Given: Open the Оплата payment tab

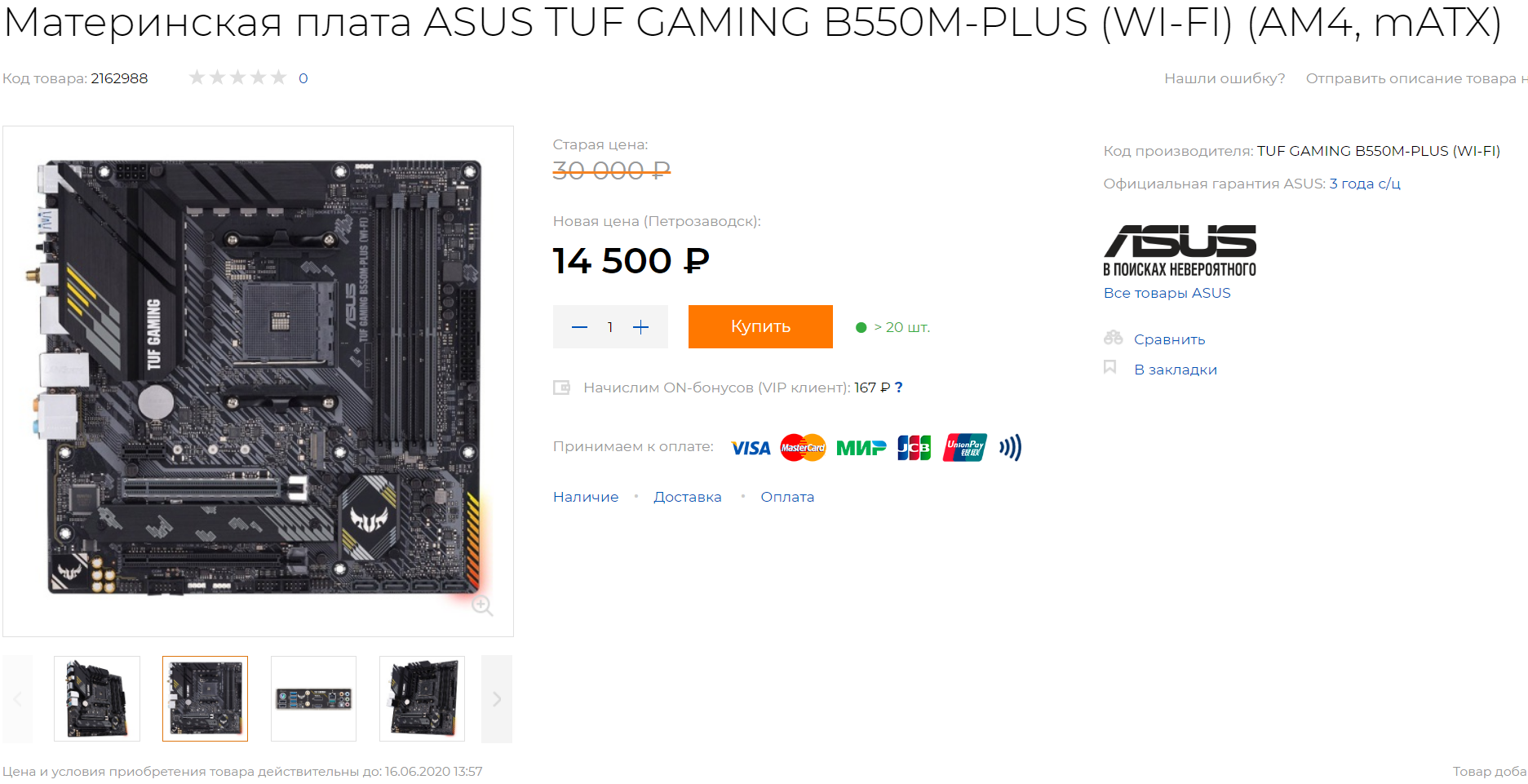Looking at the screenshot, I should pyautogui.click(x=787, y=497).
